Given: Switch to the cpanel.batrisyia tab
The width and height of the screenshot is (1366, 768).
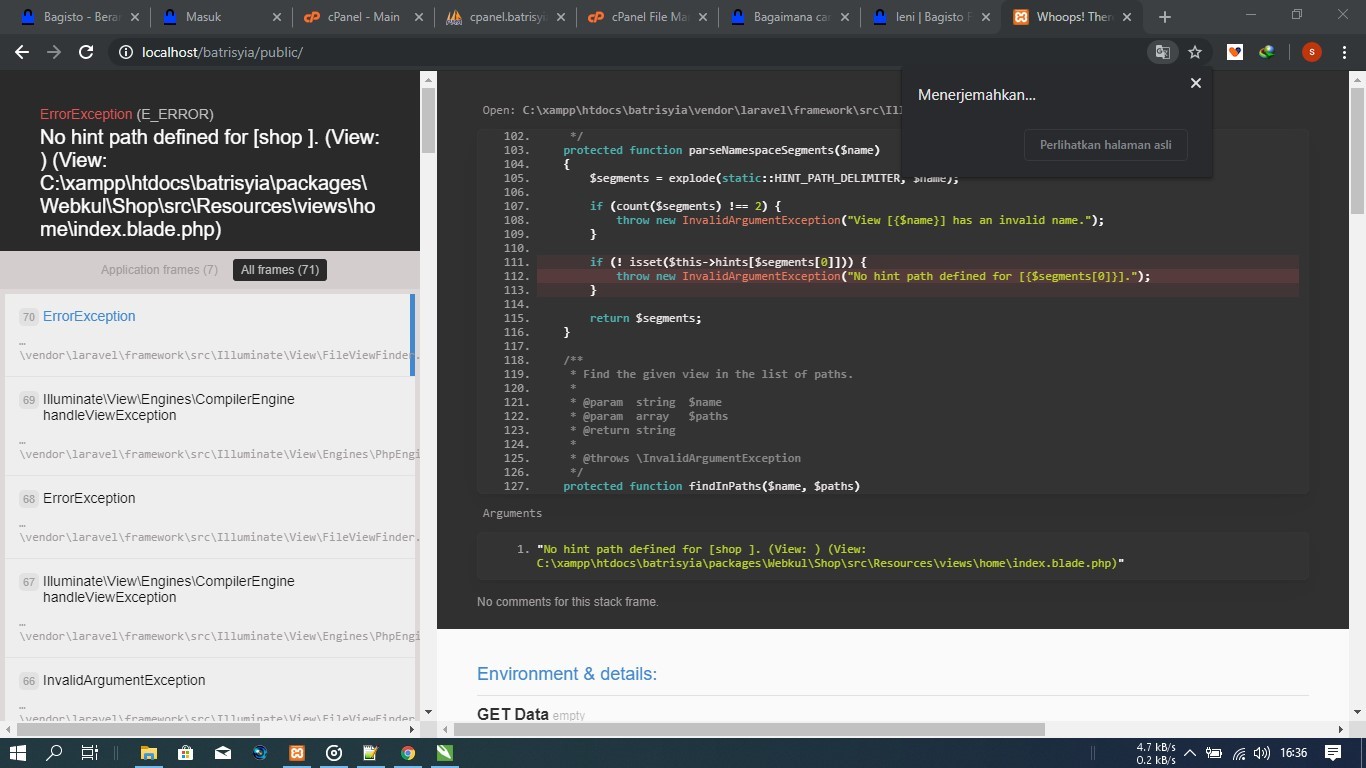Looking at the screenshot, I should pos(508,17).
